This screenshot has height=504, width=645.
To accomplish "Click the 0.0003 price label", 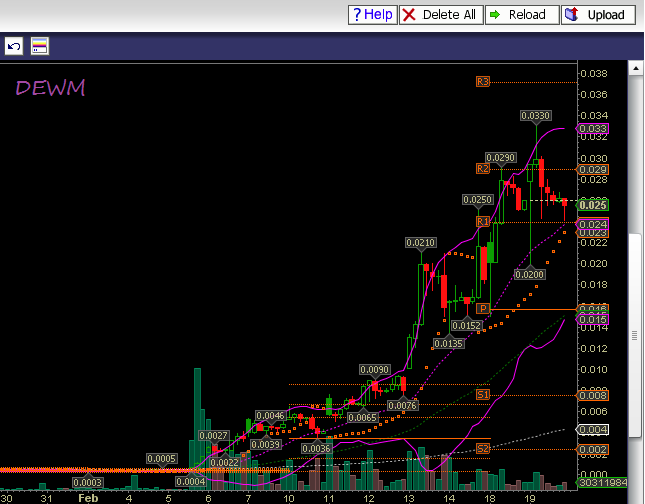I will pos(87,482).
